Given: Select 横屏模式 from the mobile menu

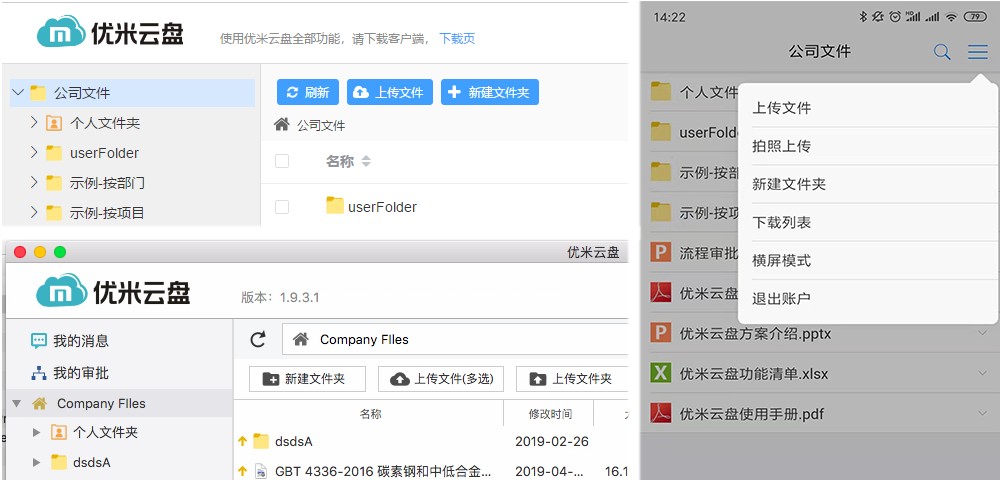Looking at the screenshot, I should [x=781, y=260].
